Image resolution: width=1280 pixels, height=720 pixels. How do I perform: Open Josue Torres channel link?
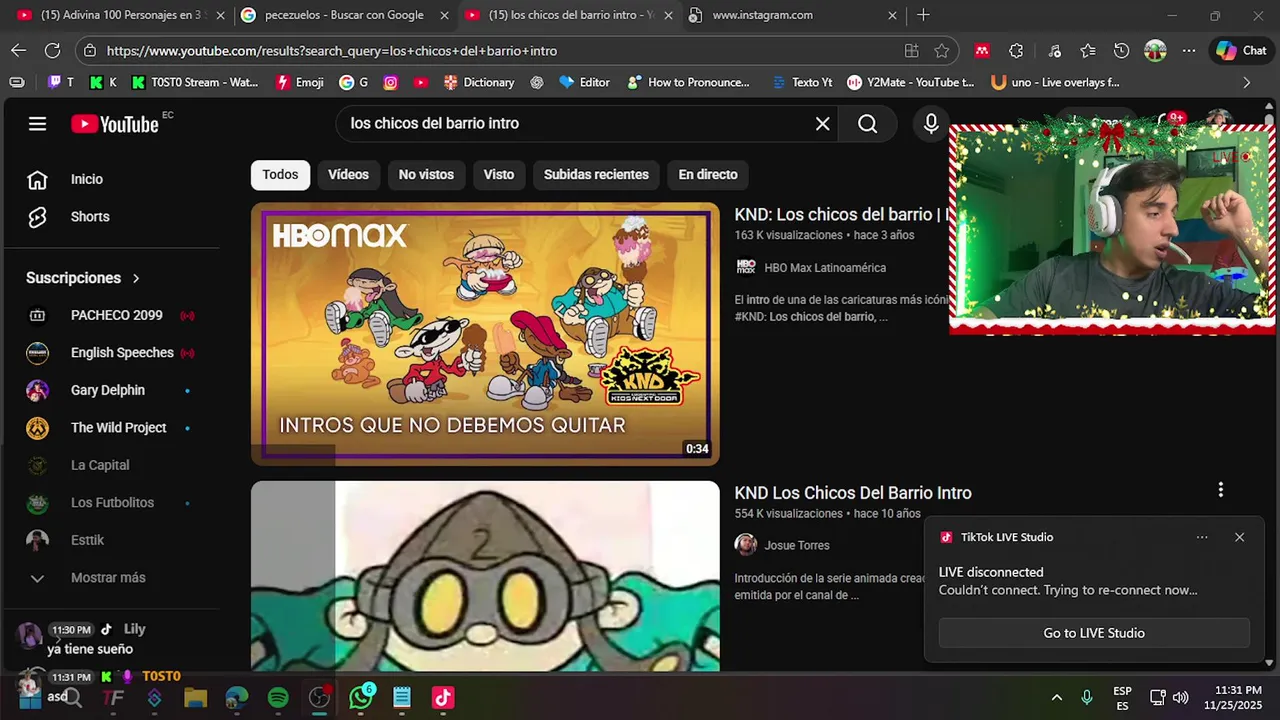tap(797, 545)
